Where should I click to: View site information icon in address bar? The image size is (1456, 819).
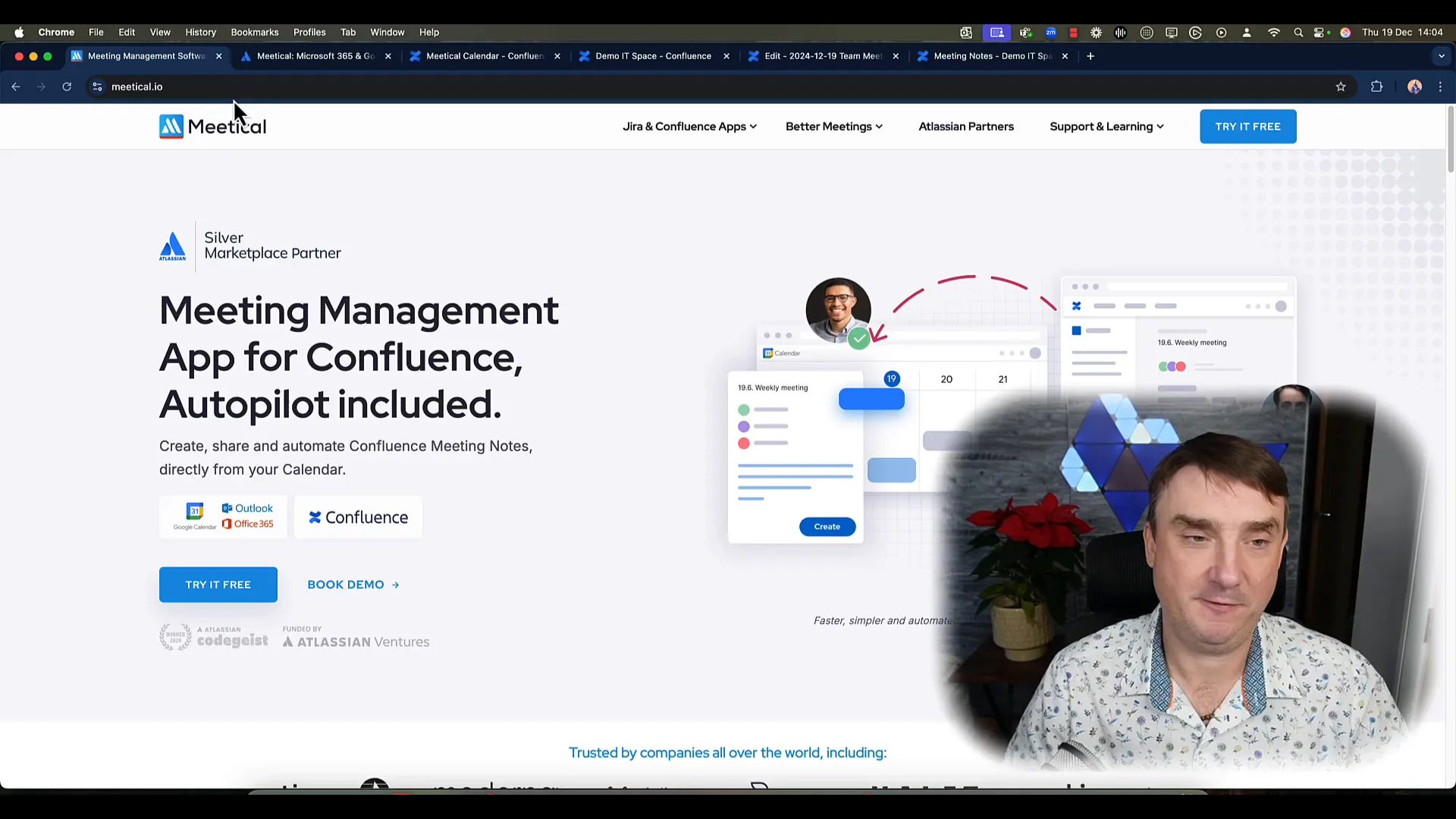(97, 86)
